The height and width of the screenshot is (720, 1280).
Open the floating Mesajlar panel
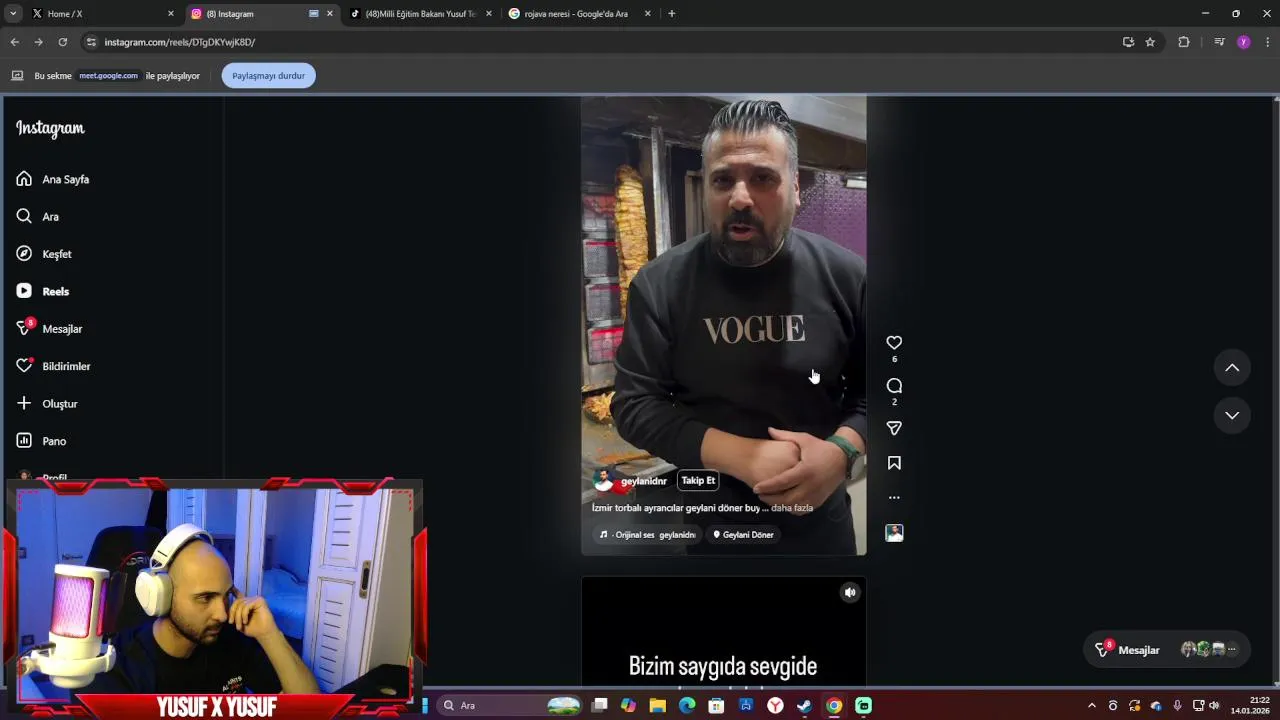click(x=1166, y=650)
